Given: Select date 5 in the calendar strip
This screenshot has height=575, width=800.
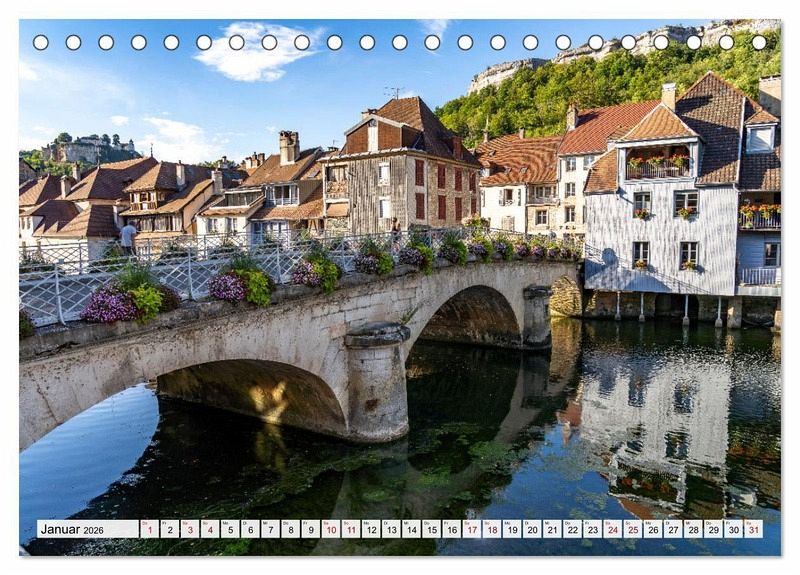Looking at the screenshot, I should tap(230, 529).
